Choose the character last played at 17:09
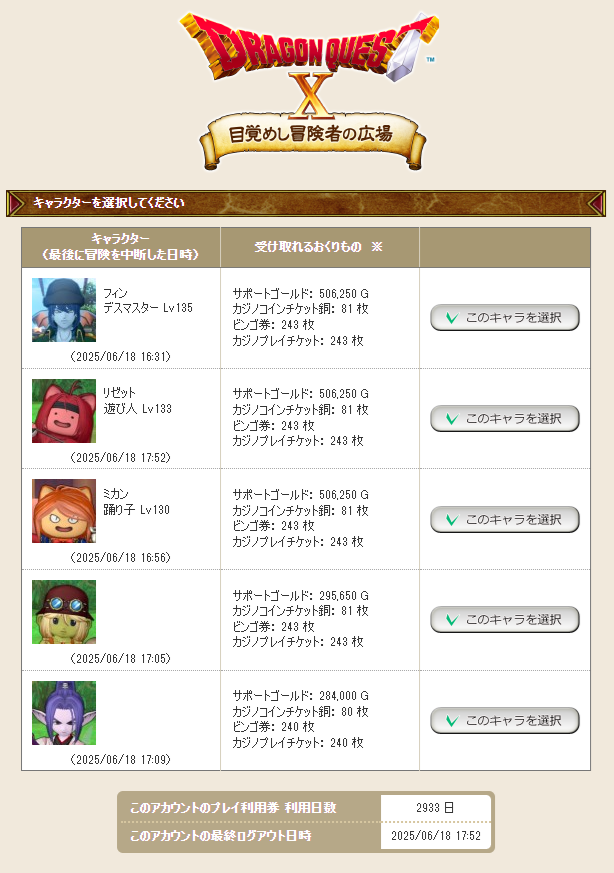Image resolution: width=614 pixels, height=873 pixels. pyautogui.click(x=505, y=720)
